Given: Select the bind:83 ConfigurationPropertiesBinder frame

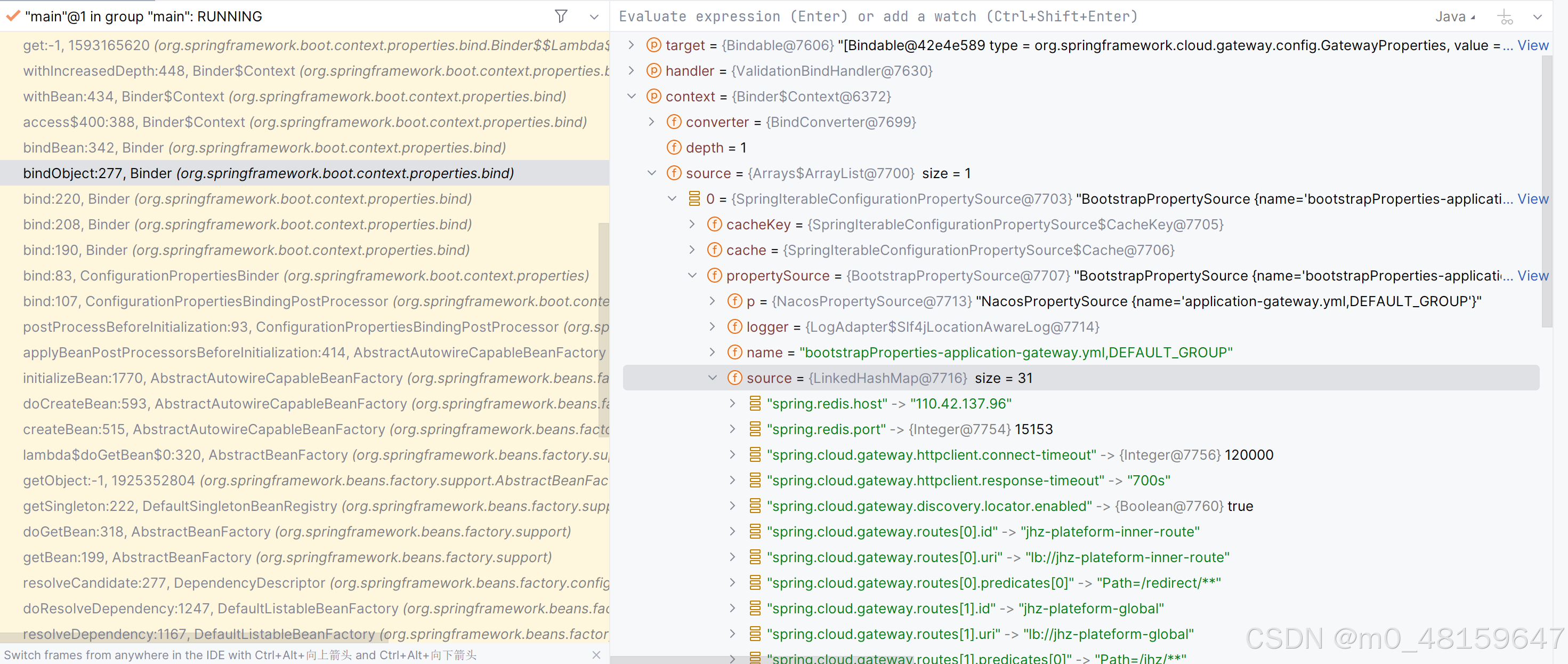Looking at the screenshot, I should (x=305, y=275).
